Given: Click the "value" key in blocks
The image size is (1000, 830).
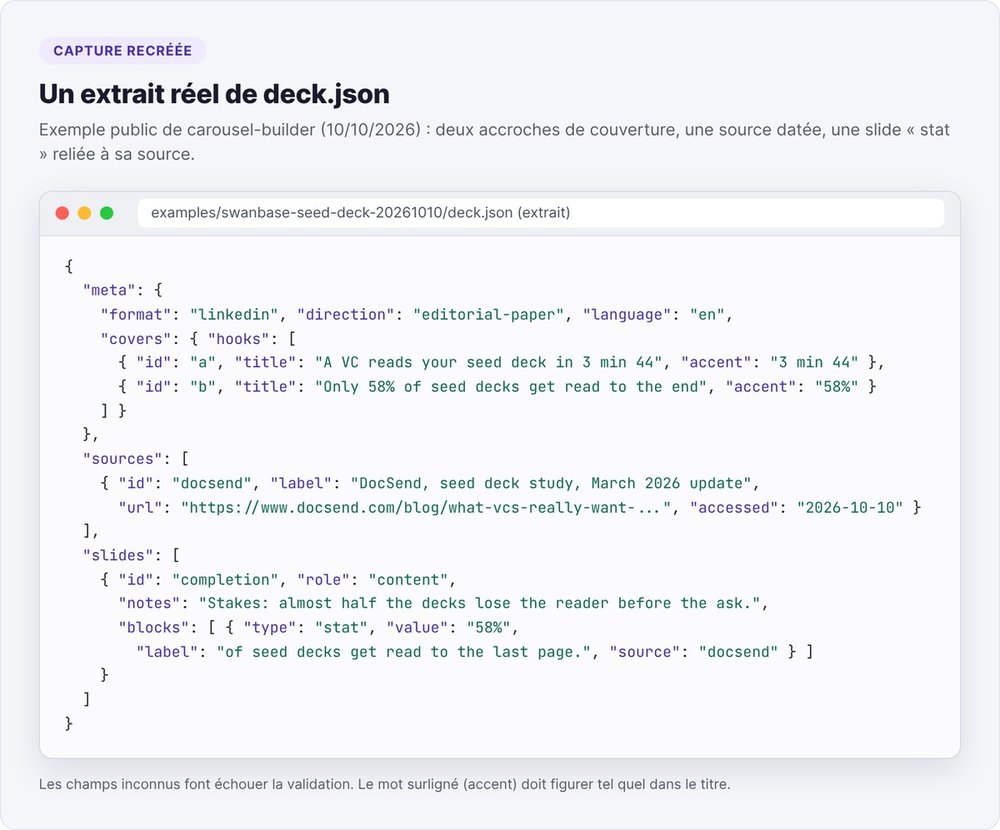Looking at the screenshot, I should coord(417,628).
